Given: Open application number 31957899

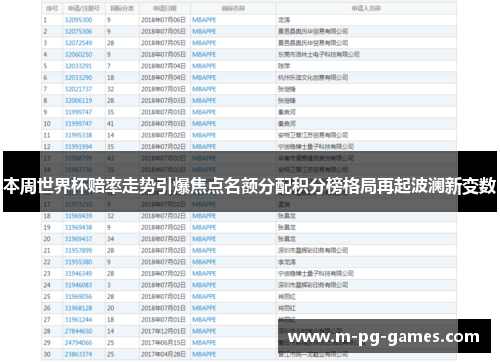Looking at the screenshot, I should click(78, 250).
